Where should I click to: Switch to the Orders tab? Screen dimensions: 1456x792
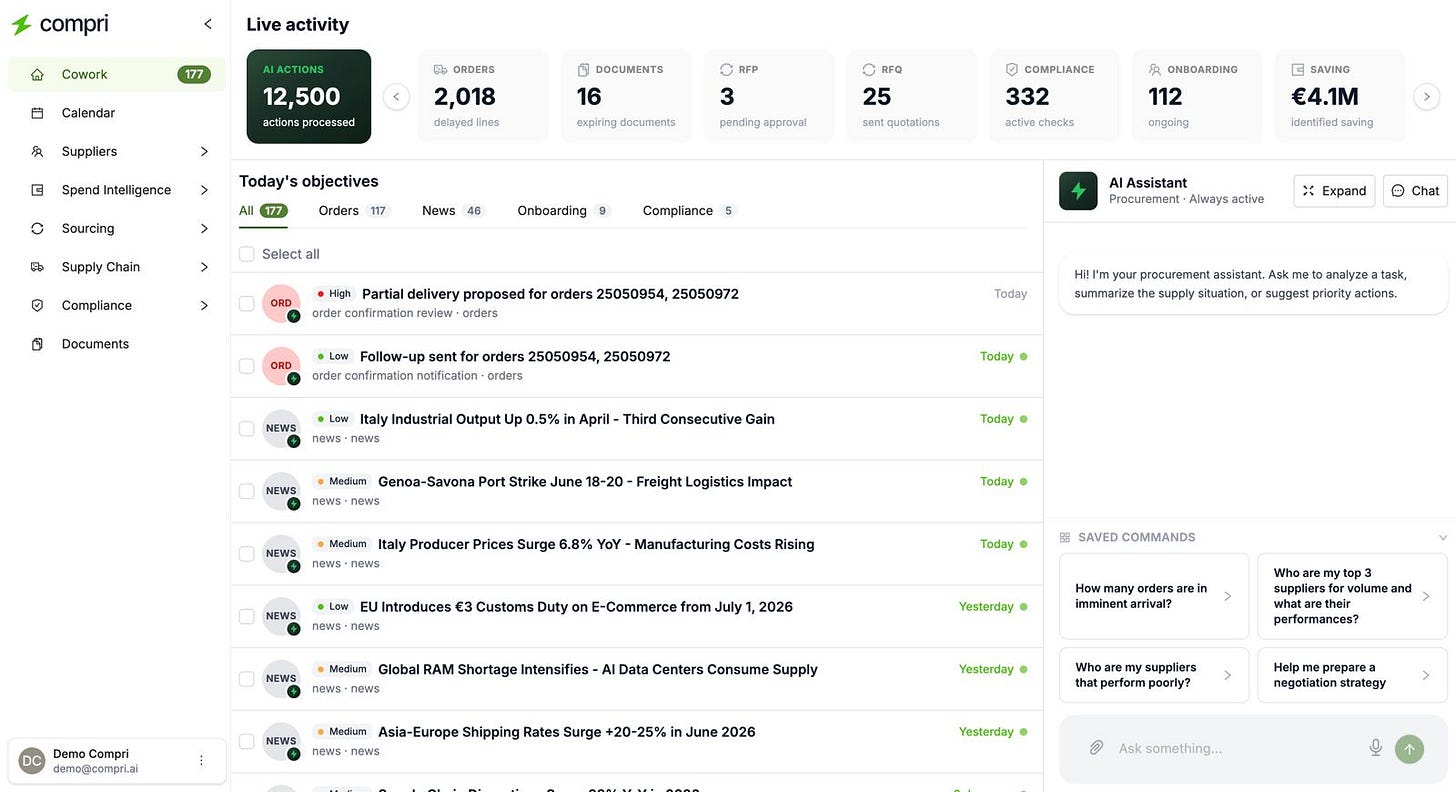pyautogui.click(x=354, y=211)
